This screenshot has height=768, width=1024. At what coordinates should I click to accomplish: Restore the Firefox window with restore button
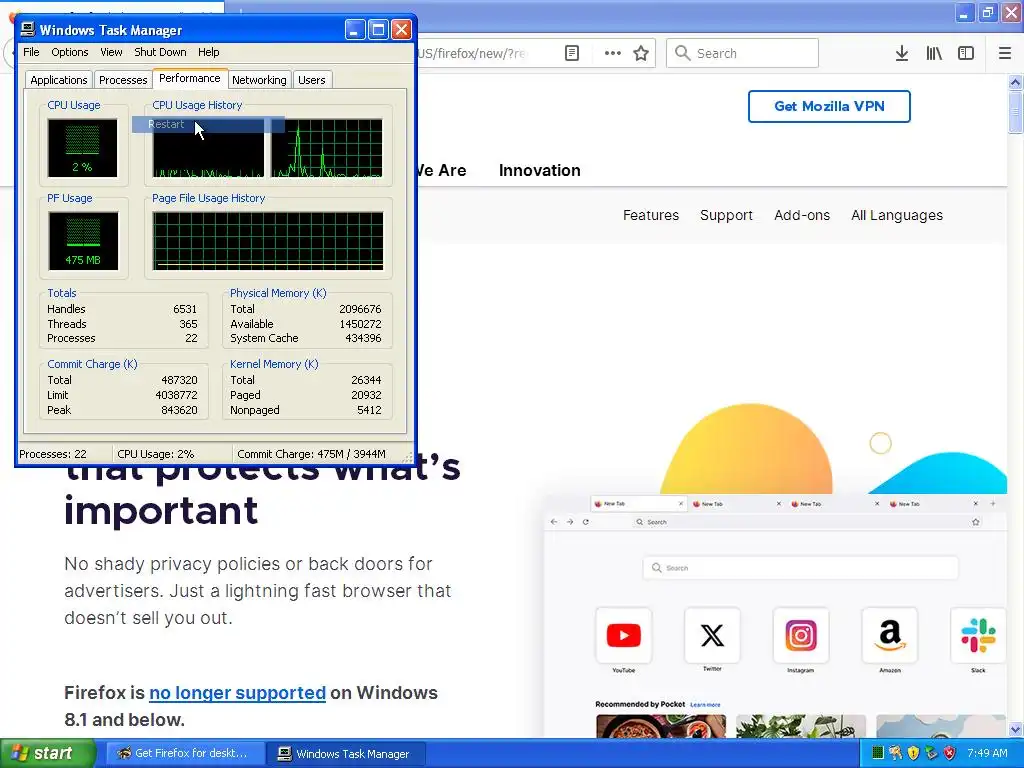click(988, 12)
